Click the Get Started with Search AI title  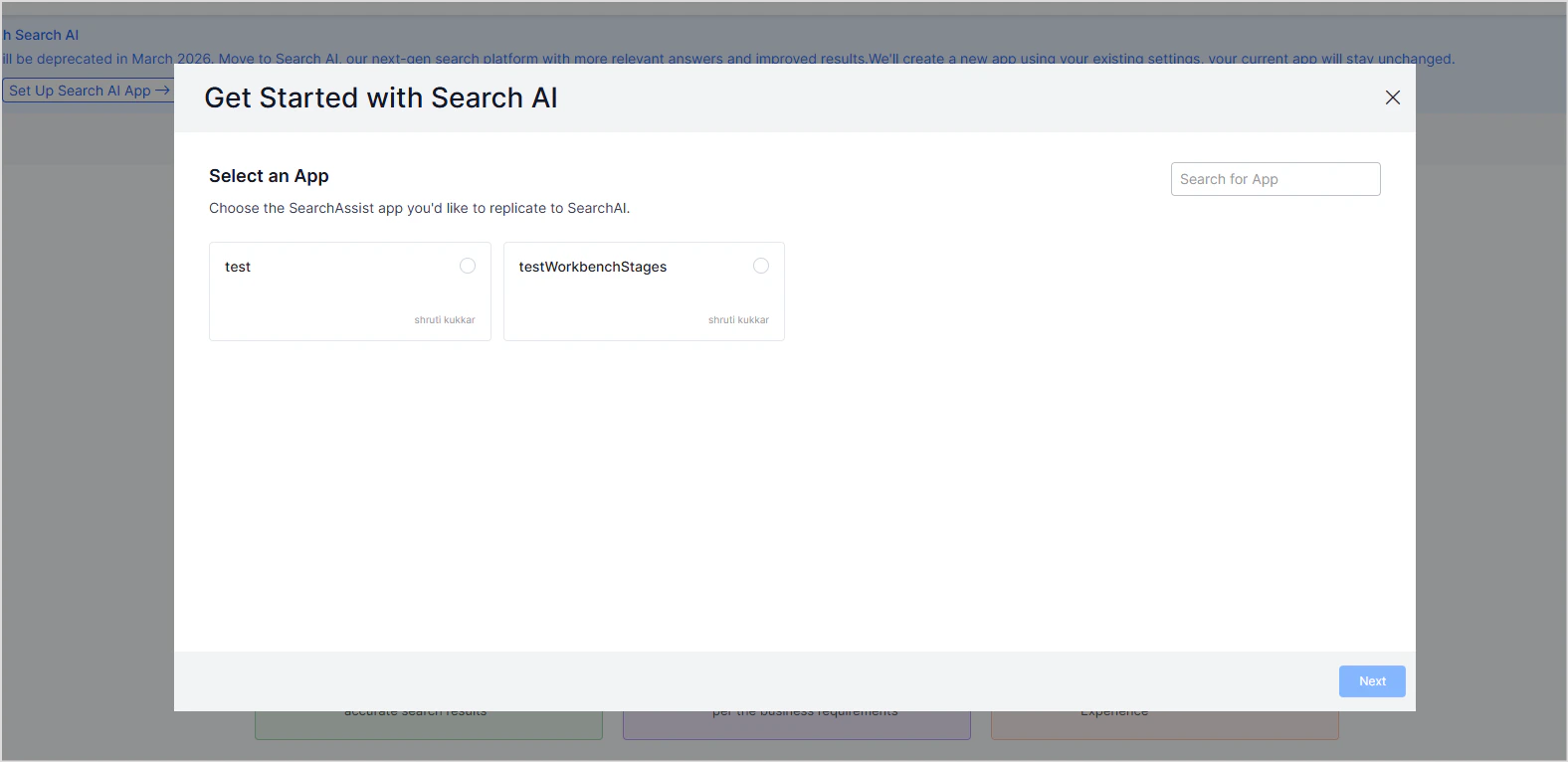click(381, 97)
